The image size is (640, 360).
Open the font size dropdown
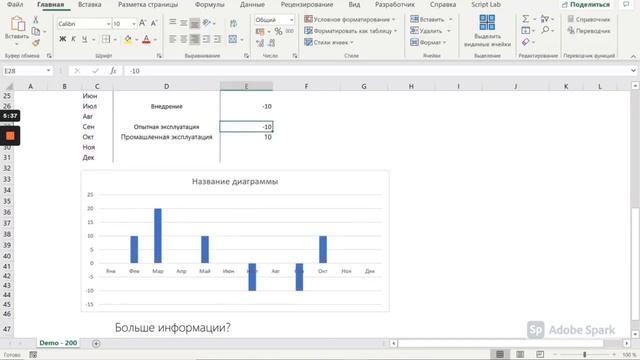click(x=133, y=24)
